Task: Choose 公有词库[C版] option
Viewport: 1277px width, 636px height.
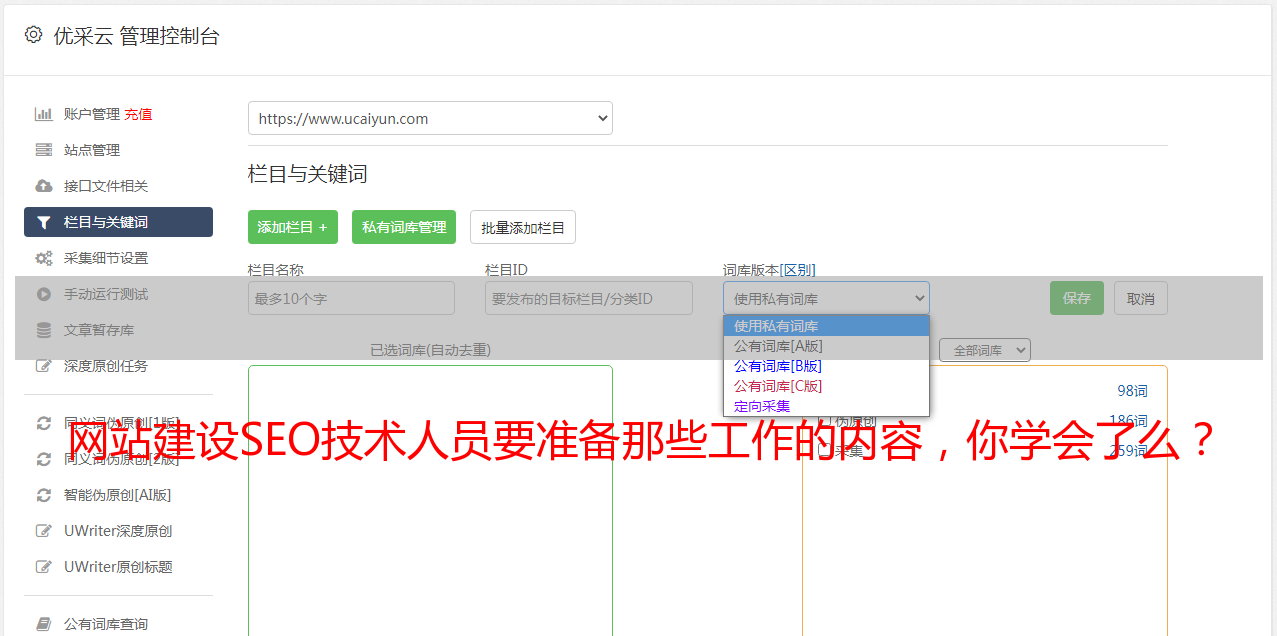Action: pos(826,386)
